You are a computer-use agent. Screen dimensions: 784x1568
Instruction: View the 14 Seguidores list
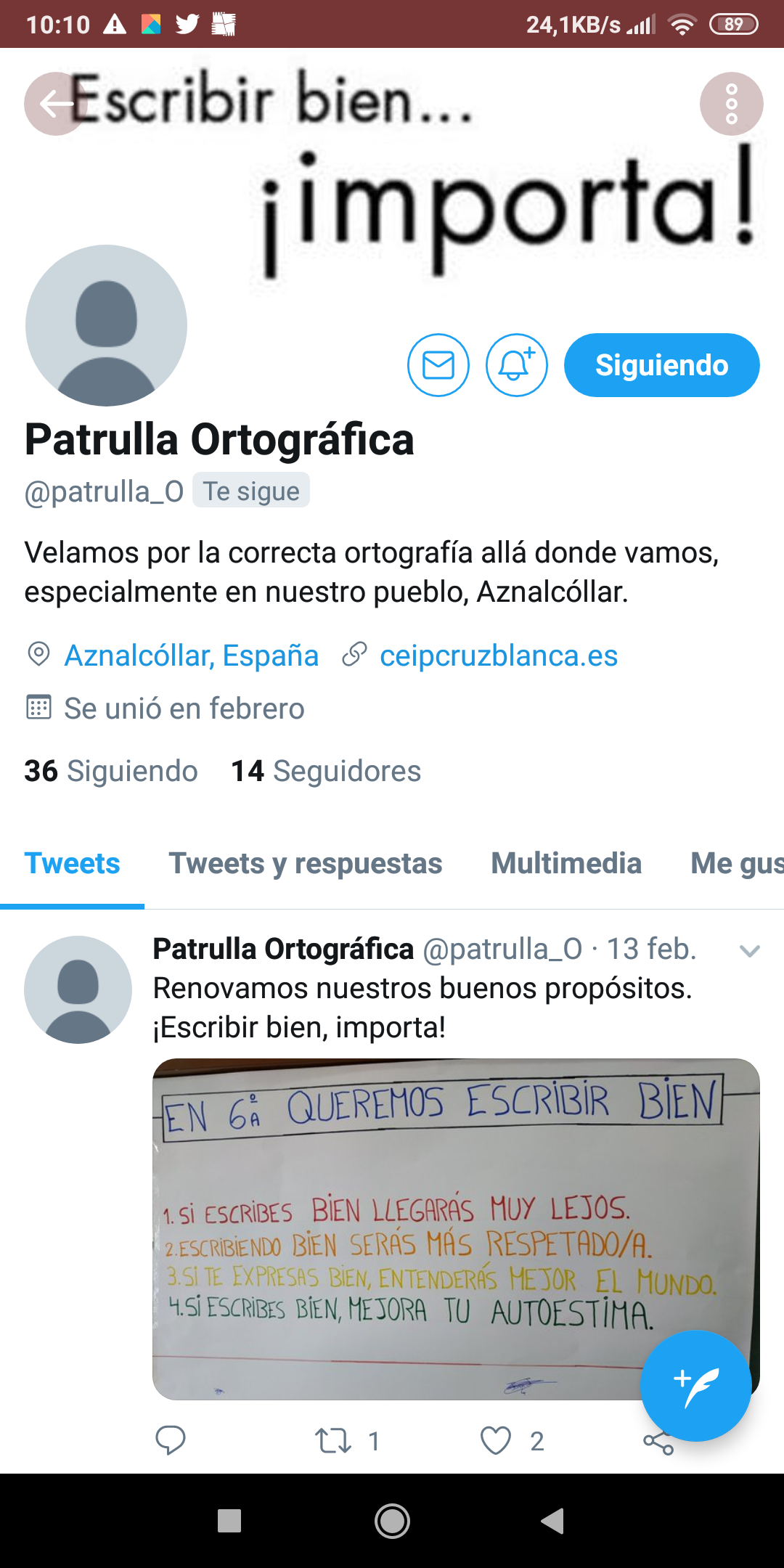326,771
